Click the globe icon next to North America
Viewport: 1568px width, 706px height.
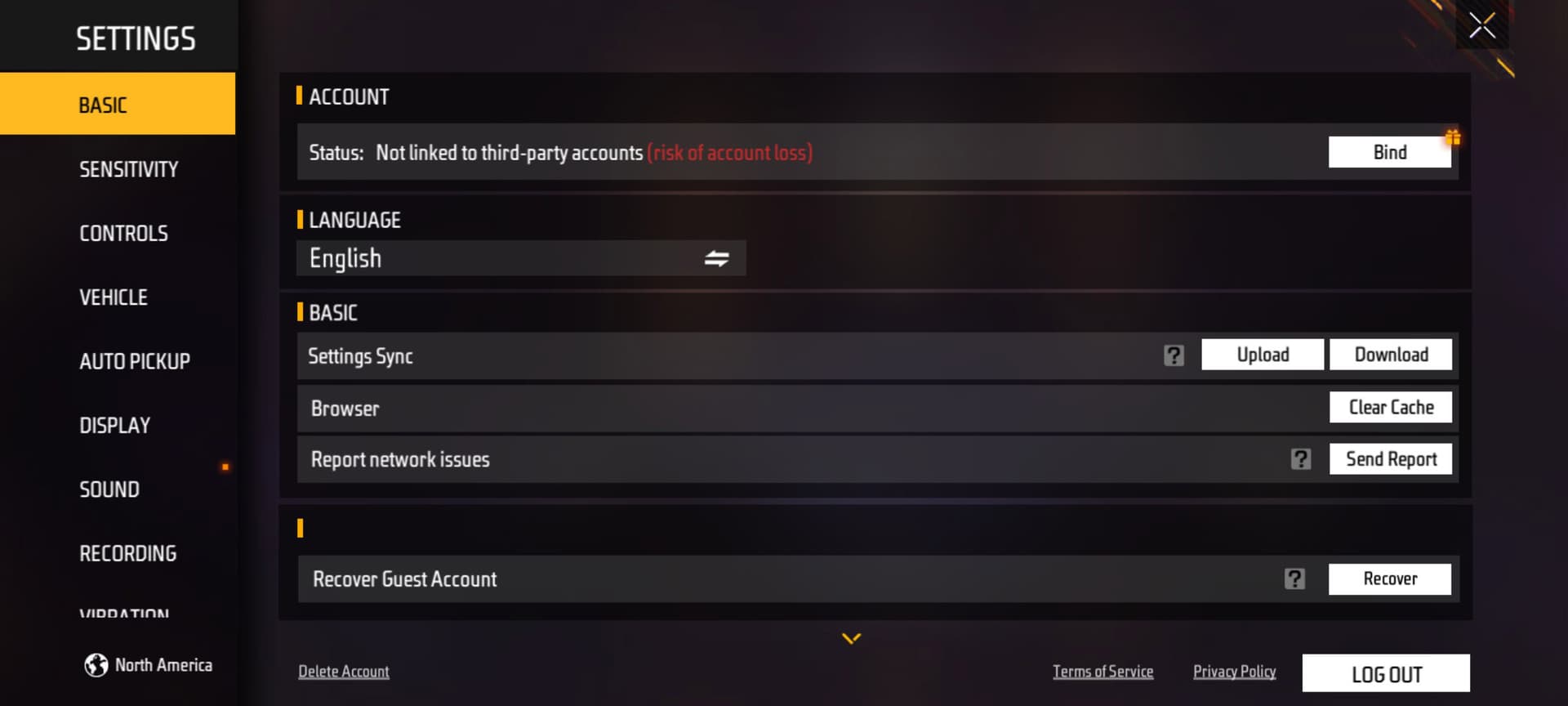pos(96,665)
